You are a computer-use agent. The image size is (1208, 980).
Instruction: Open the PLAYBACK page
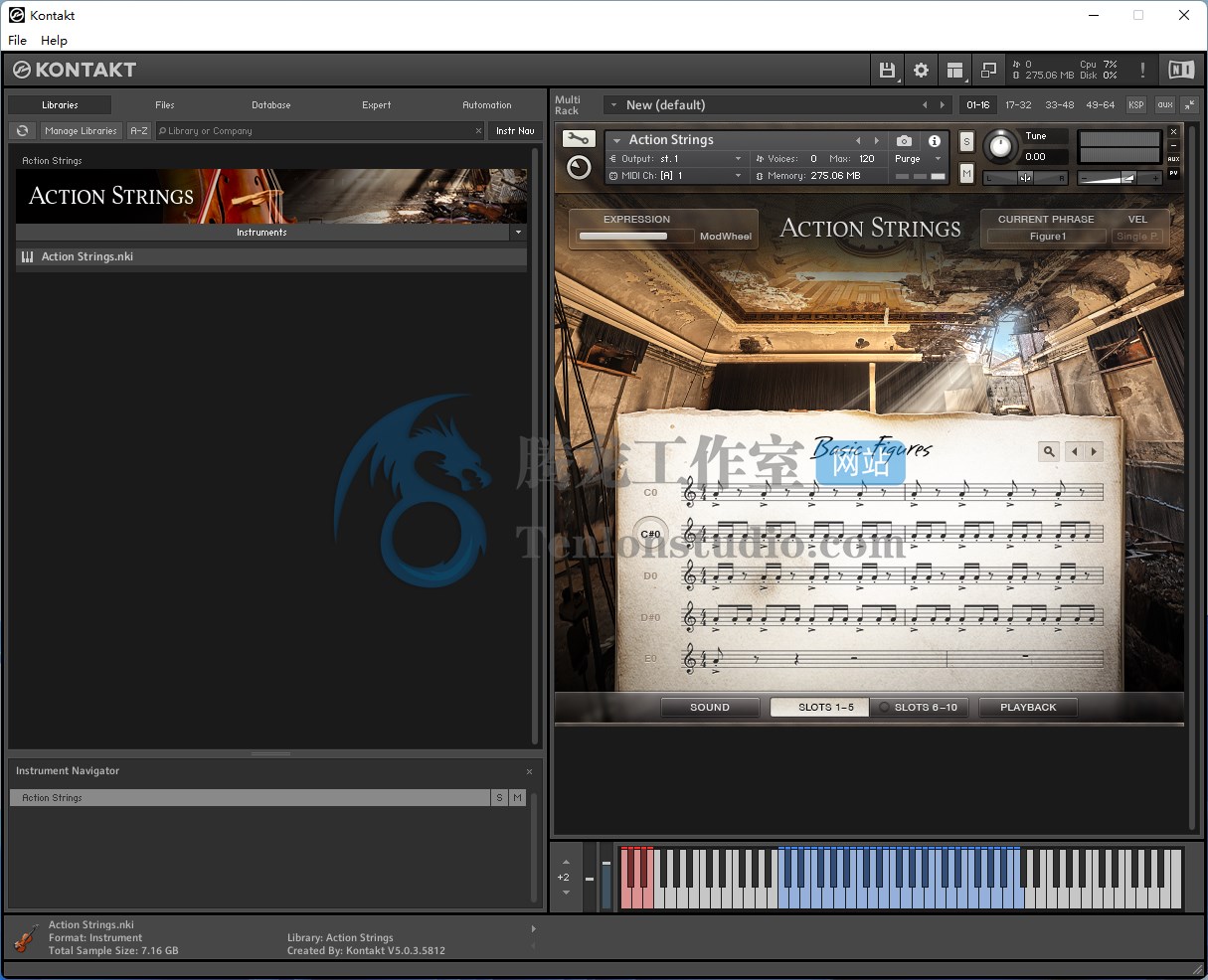click(x=1028, y=707)
